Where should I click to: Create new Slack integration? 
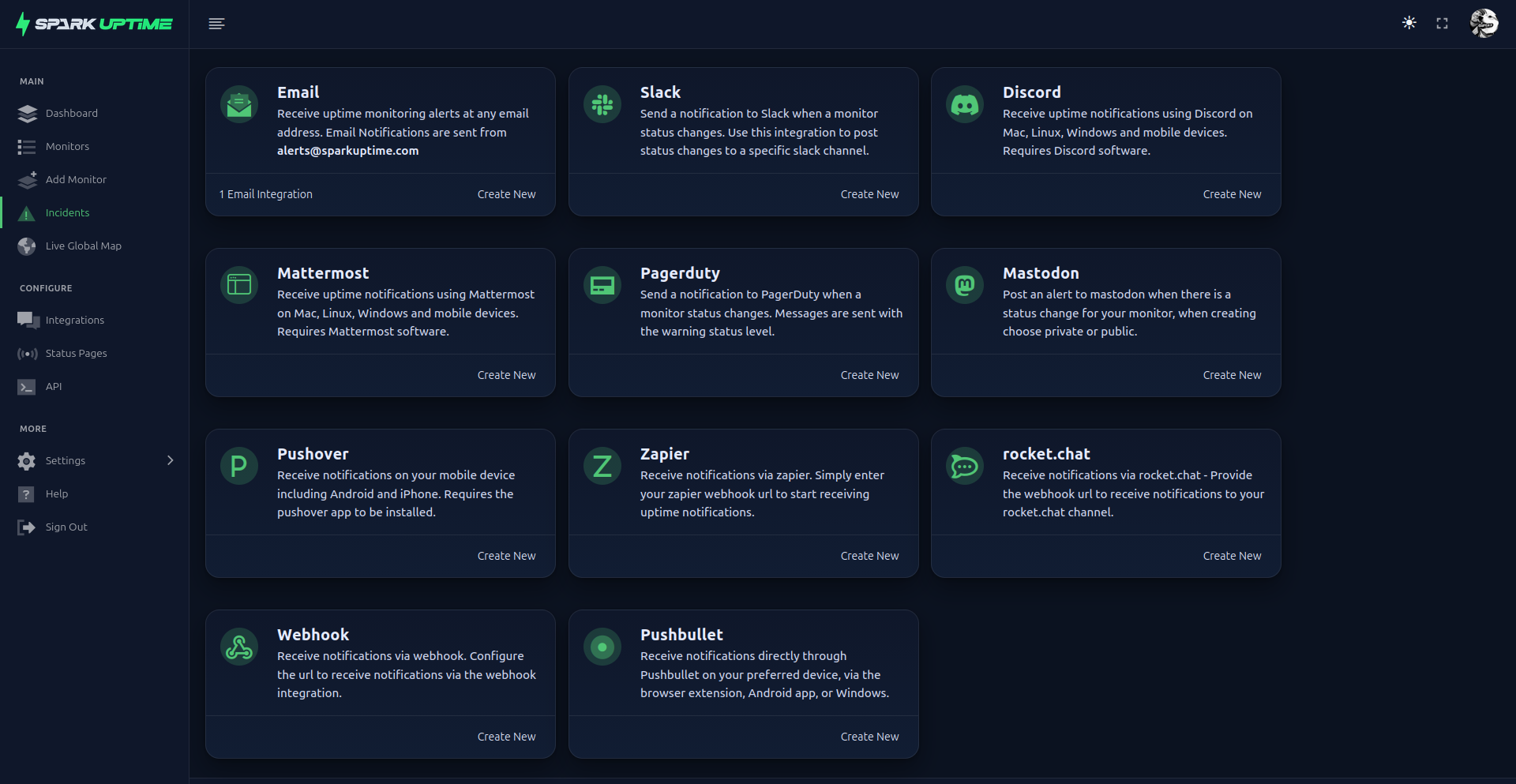pos(869,194)
